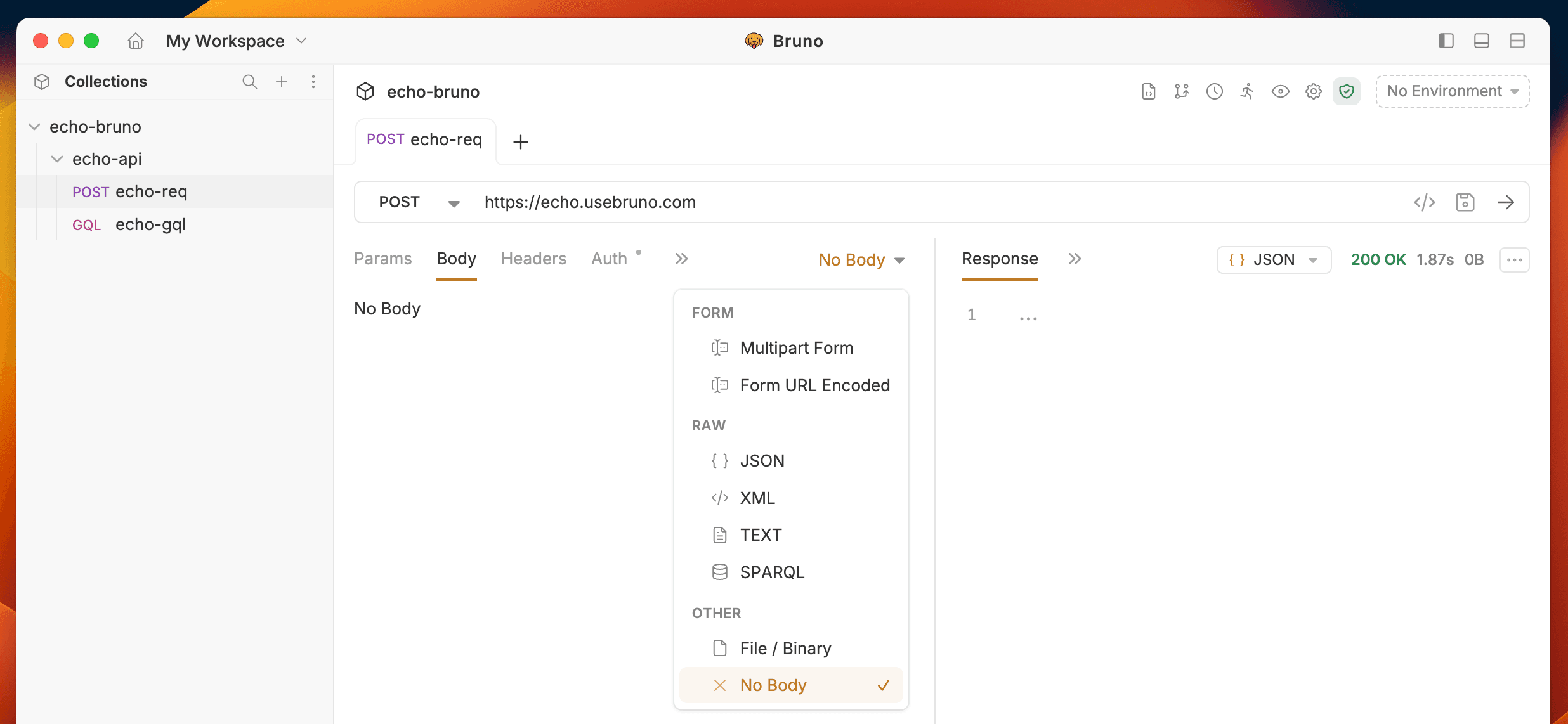Open the echo-gql request in sidebar
This screenshot has width=1568, height=724.
(x=150, y=224)
